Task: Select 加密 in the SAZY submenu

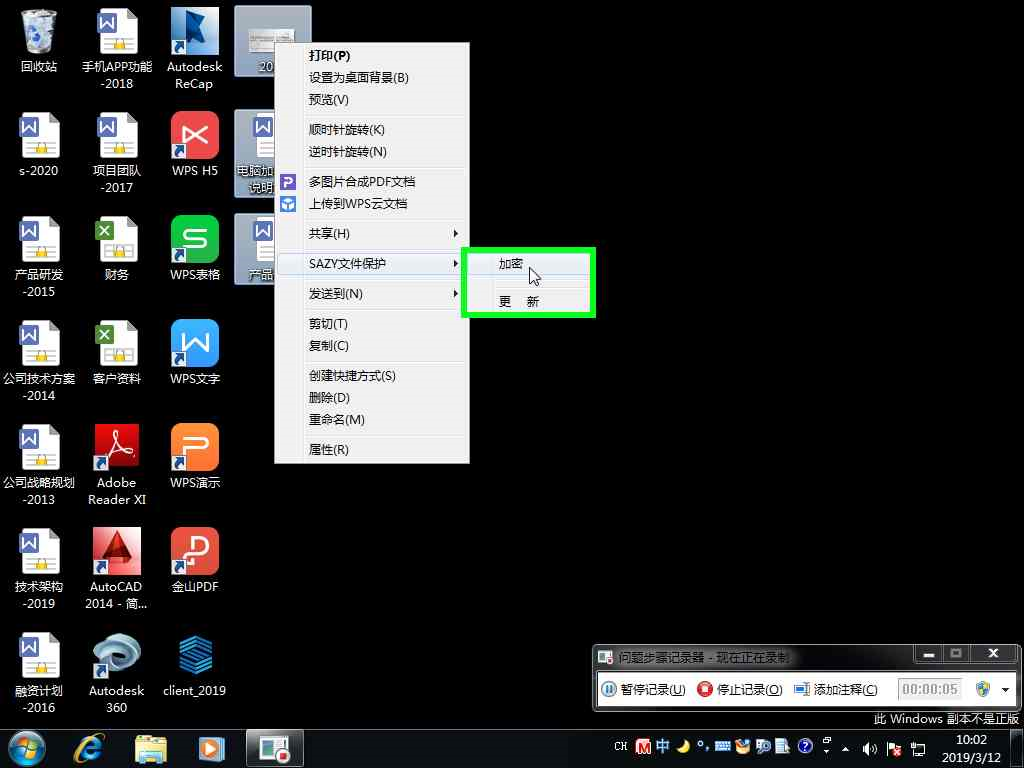Action: 511,264
